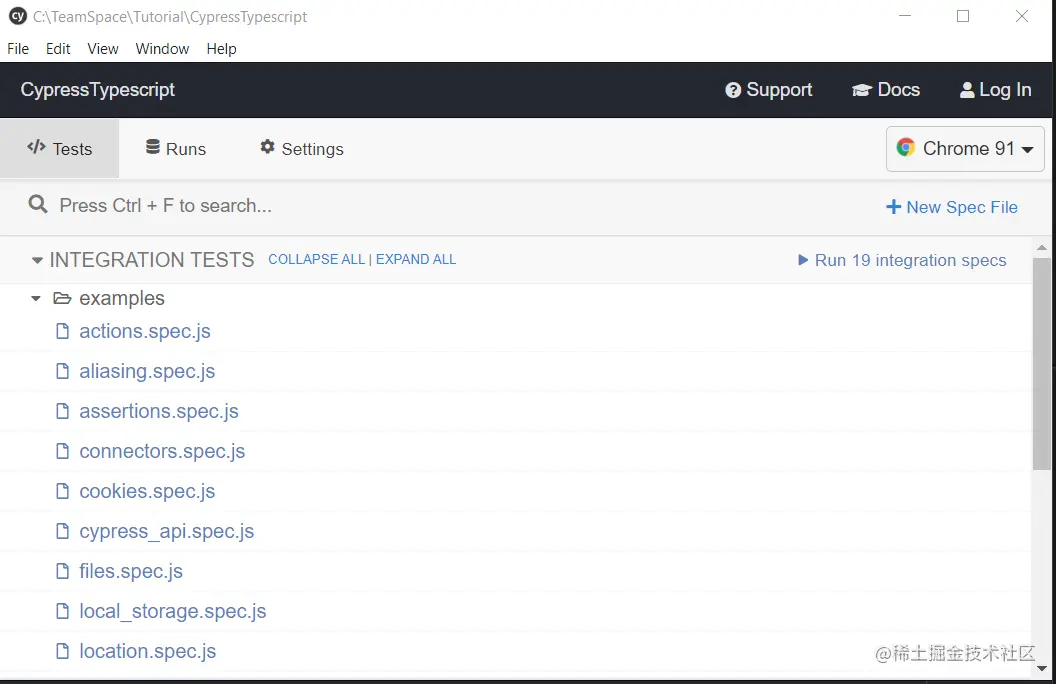This screenshot has width=1056, height=684.
Task: Open the Window menu
Action: (162, 49)
